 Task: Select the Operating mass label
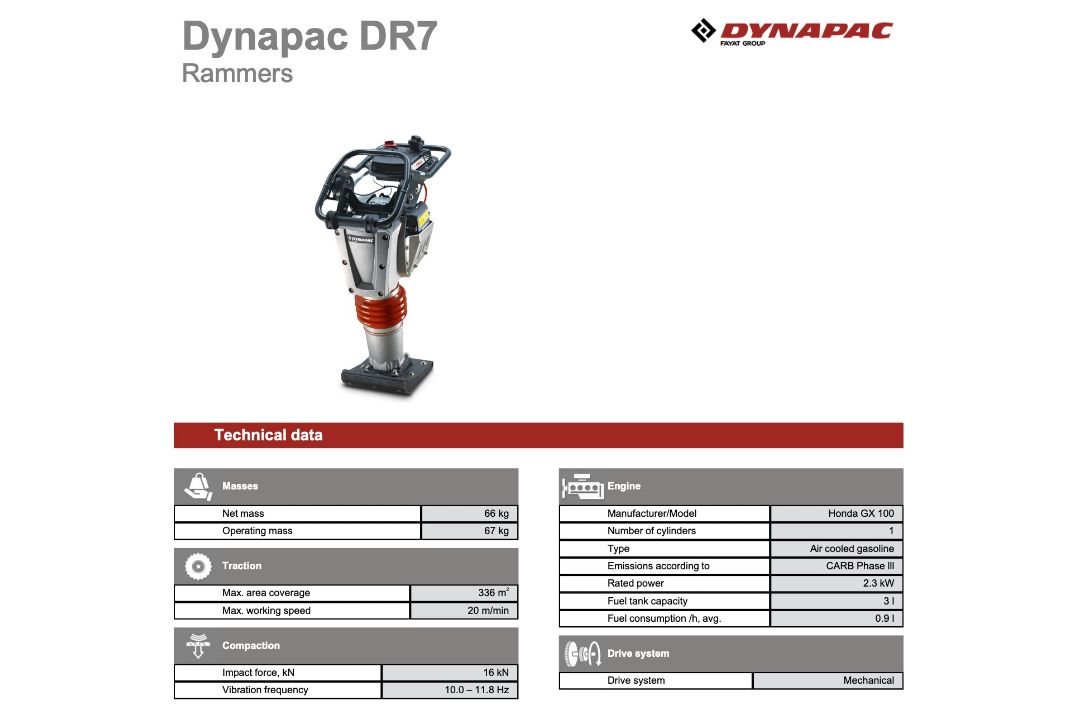pos(257,531)
